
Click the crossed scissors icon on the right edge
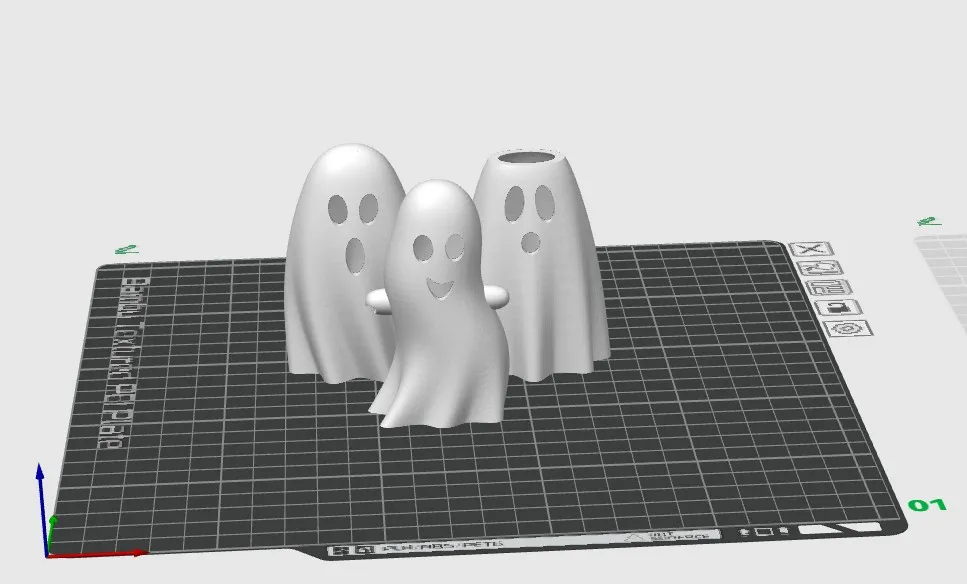[x=812, y=248]
